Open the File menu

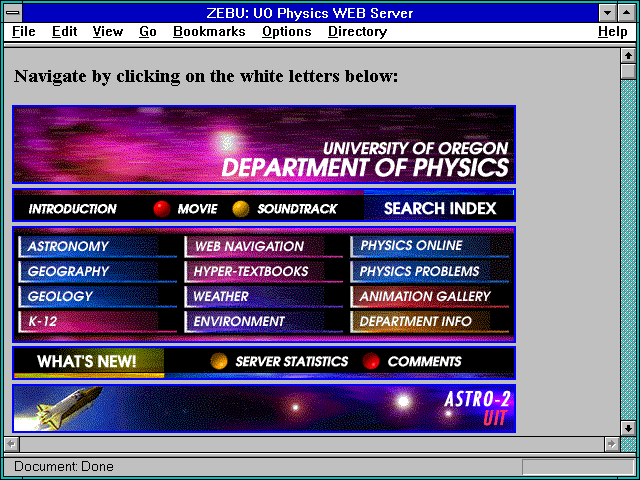coord(24,31)
